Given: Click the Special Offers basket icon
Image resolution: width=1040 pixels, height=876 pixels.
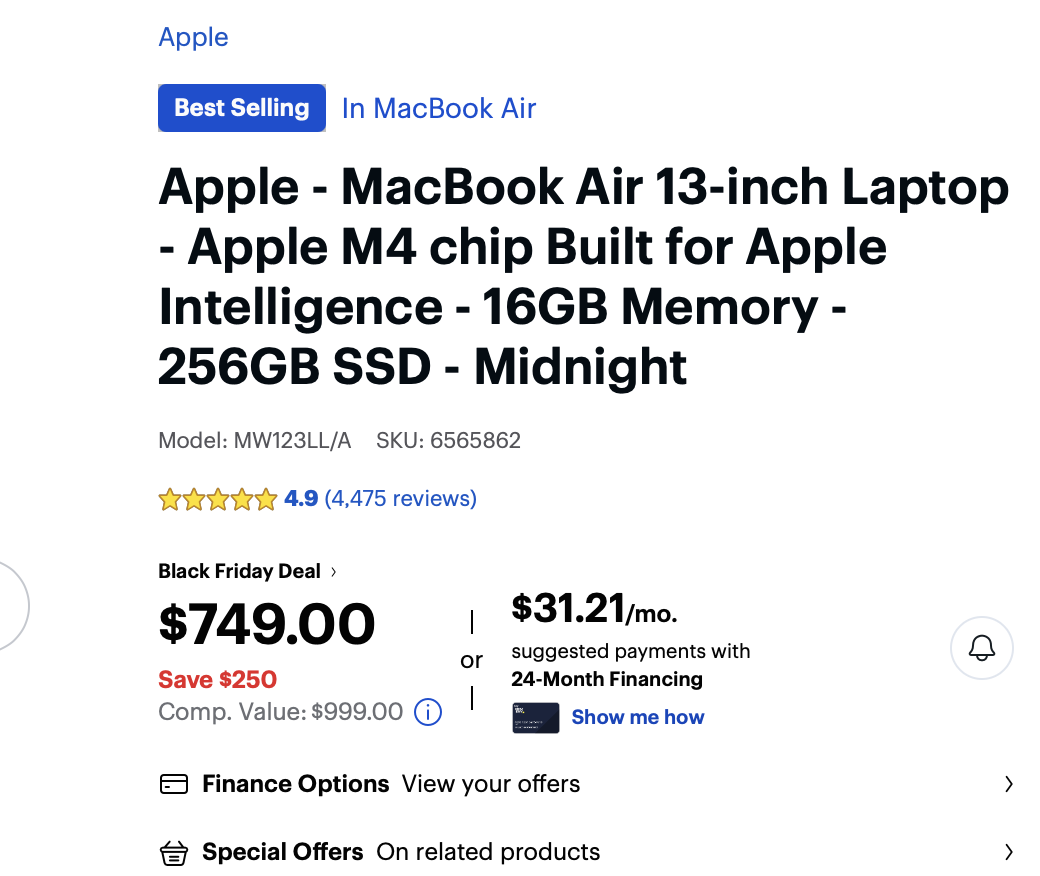Looking at the screenshot, I should tap(174, 853).
